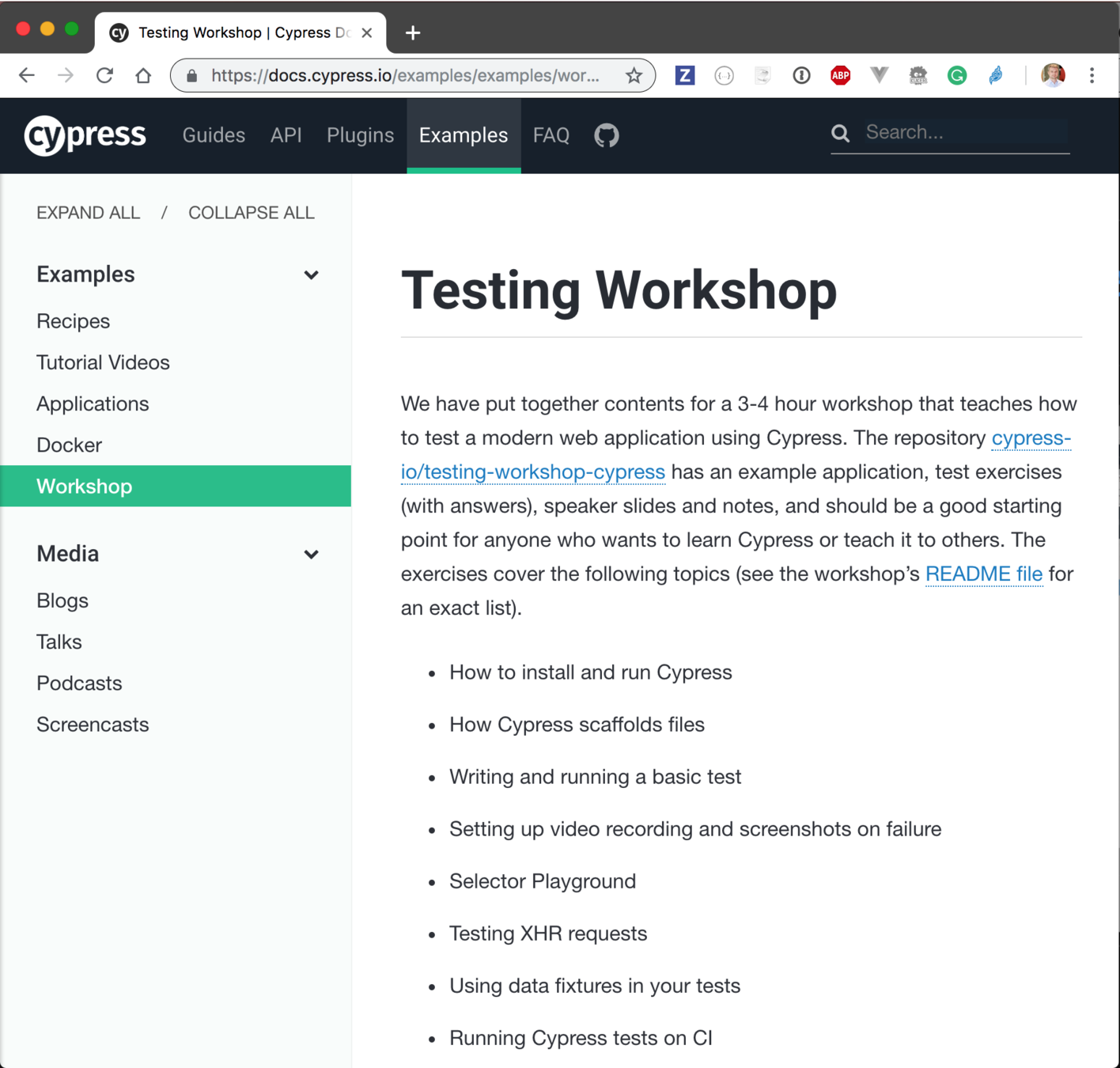1120x1068 pixels.
Task: Click the browser forward arrow
Action: point(66,75)
